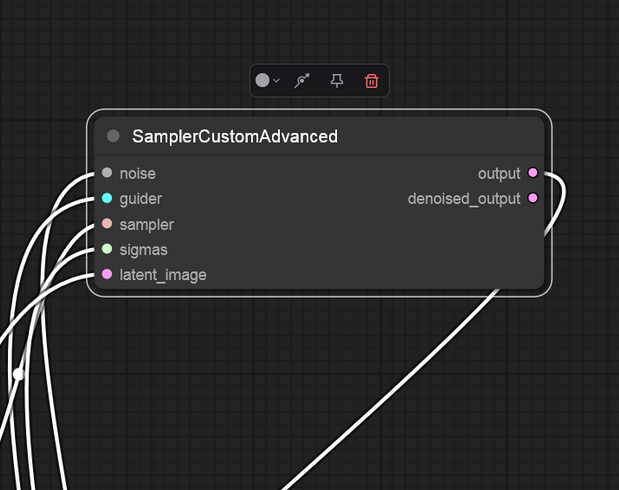Click the denoised_output label text
The image size is (619, 490).
[464, 199]
